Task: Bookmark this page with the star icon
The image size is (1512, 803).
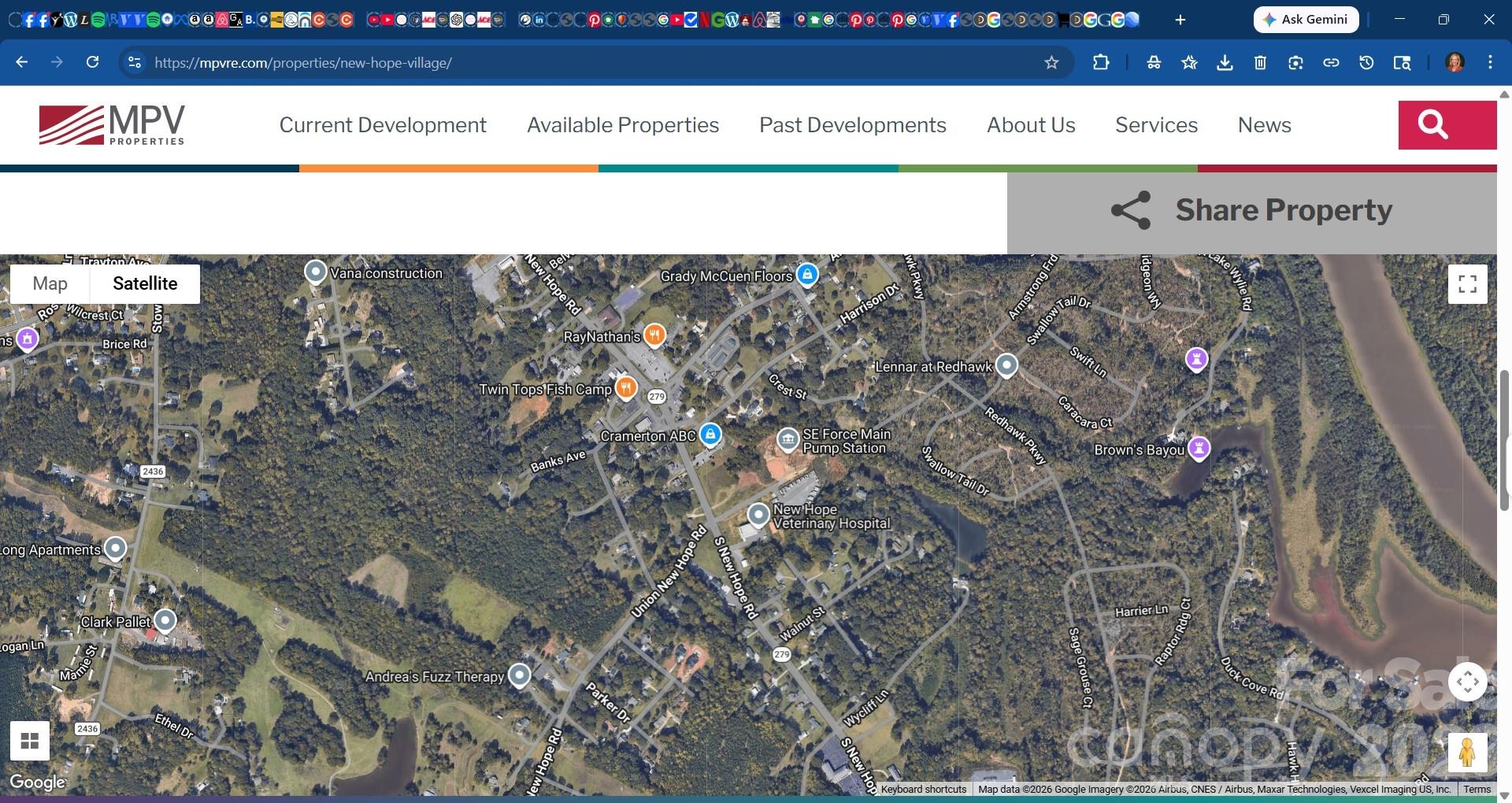Action: coord(1051,63)
